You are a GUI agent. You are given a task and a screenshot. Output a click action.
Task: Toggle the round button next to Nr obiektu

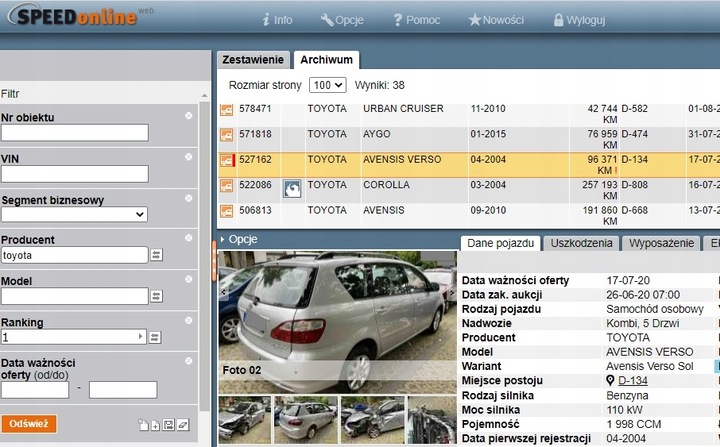tap(188, 115)
